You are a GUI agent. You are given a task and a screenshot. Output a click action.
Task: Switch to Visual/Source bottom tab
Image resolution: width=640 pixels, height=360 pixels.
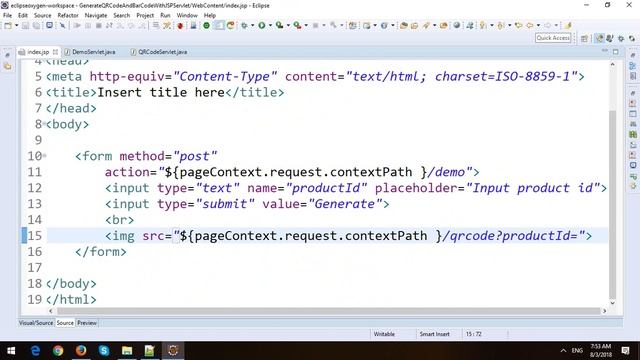pyautogui.click(x=36, y=323)
